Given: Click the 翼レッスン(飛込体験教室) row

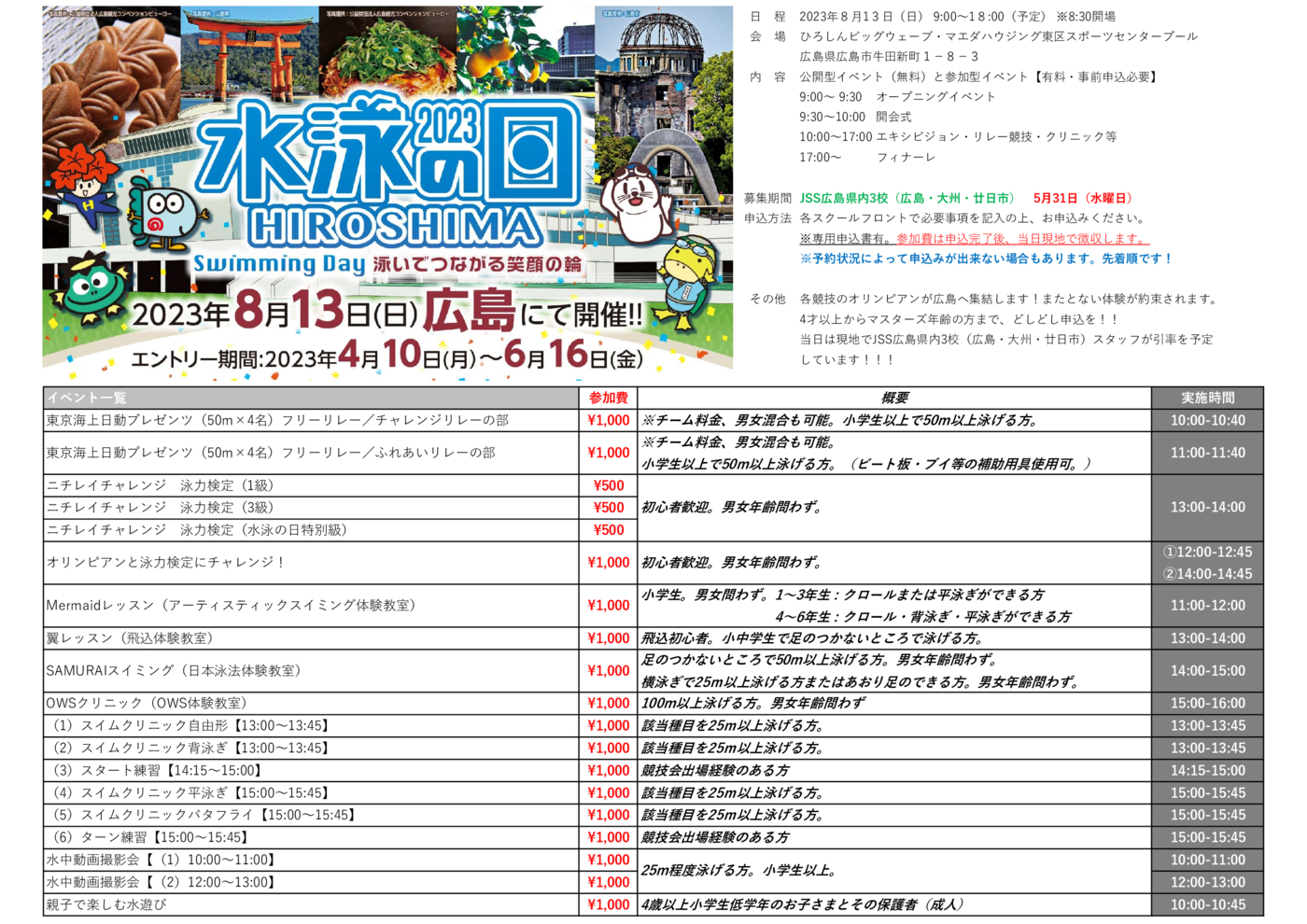Looking at the screenshot, I should [311, 638].
